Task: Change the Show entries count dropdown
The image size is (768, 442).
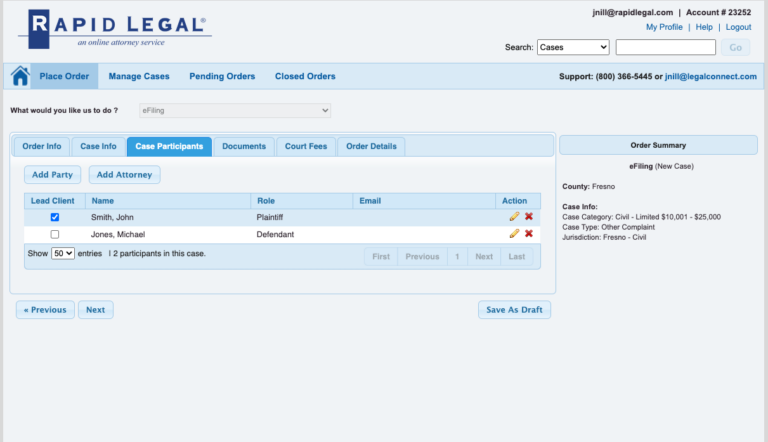Action: coord(63,253)
